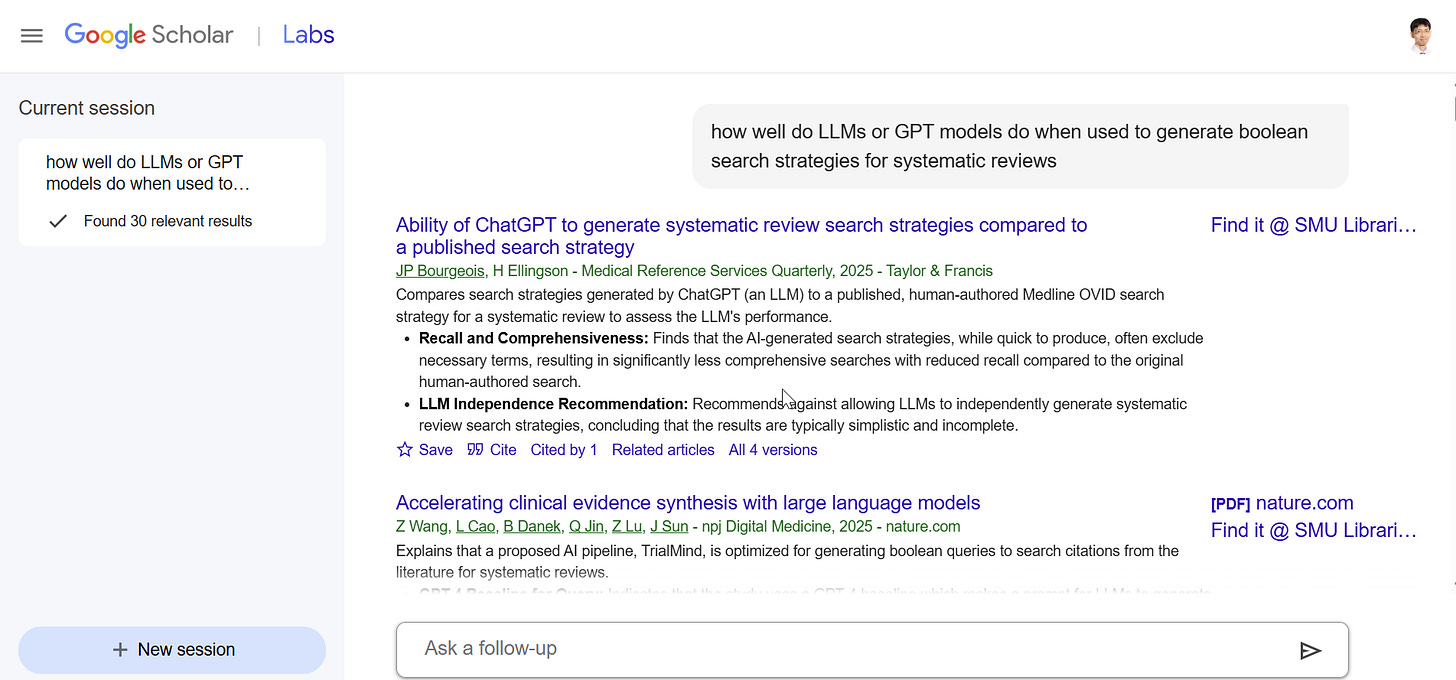Open Accelerating clinical evidence synthesis article
Screen dimensions: 1456x680
[688, 503]
